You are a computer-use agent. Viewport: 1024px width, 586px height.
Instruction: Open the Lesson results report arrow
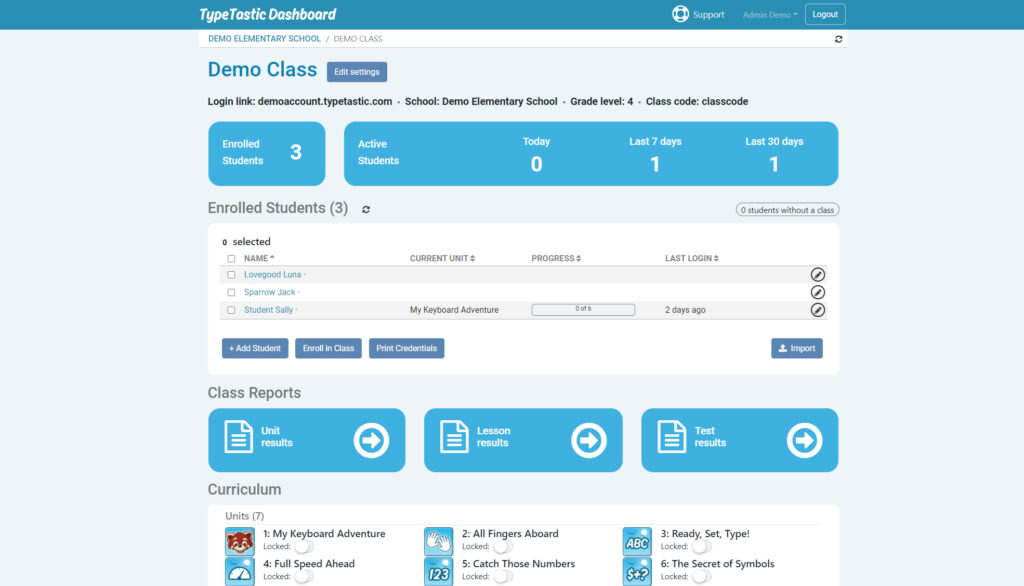click(x=588, y=440)
